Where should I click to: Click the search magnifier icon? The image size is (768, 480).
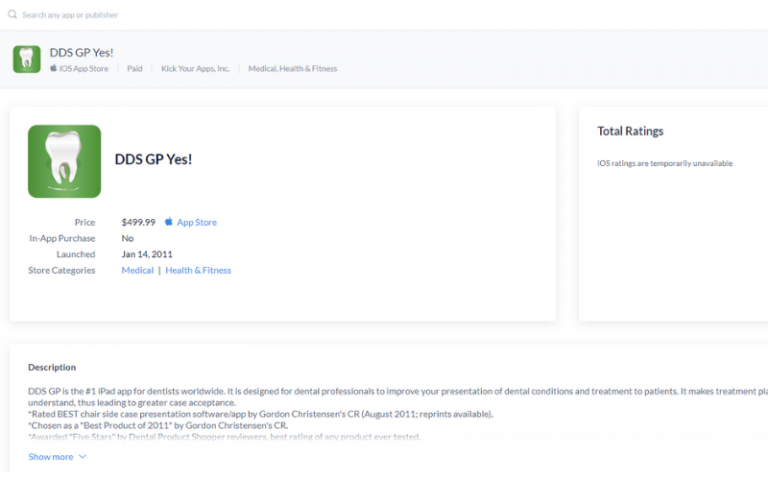coord(12,15)
